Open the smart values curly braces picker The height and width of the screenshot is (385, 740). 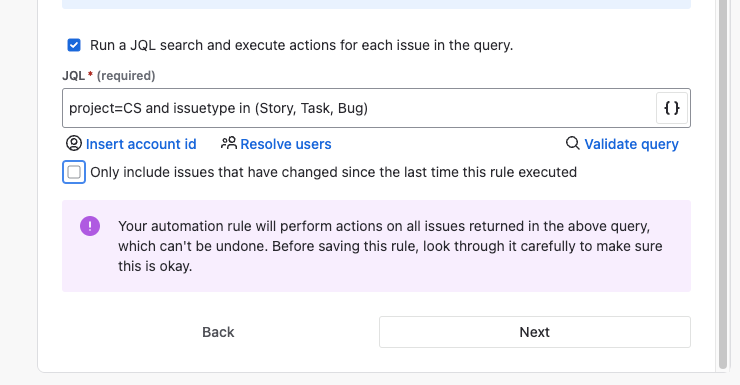point(672,108)
